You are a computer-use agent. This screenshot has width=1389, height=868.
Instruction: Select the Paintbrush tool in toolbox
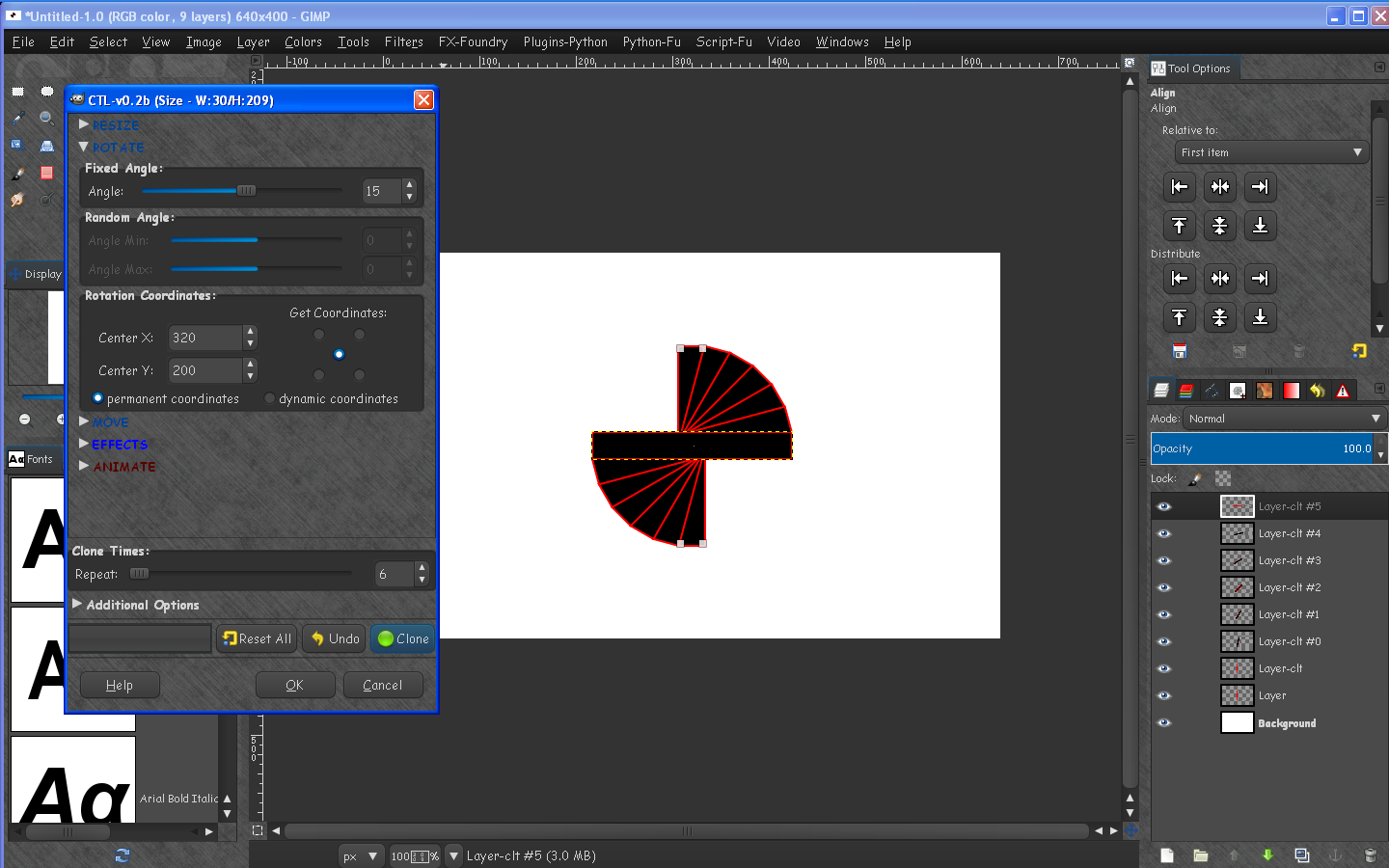[x=17, y=174]
